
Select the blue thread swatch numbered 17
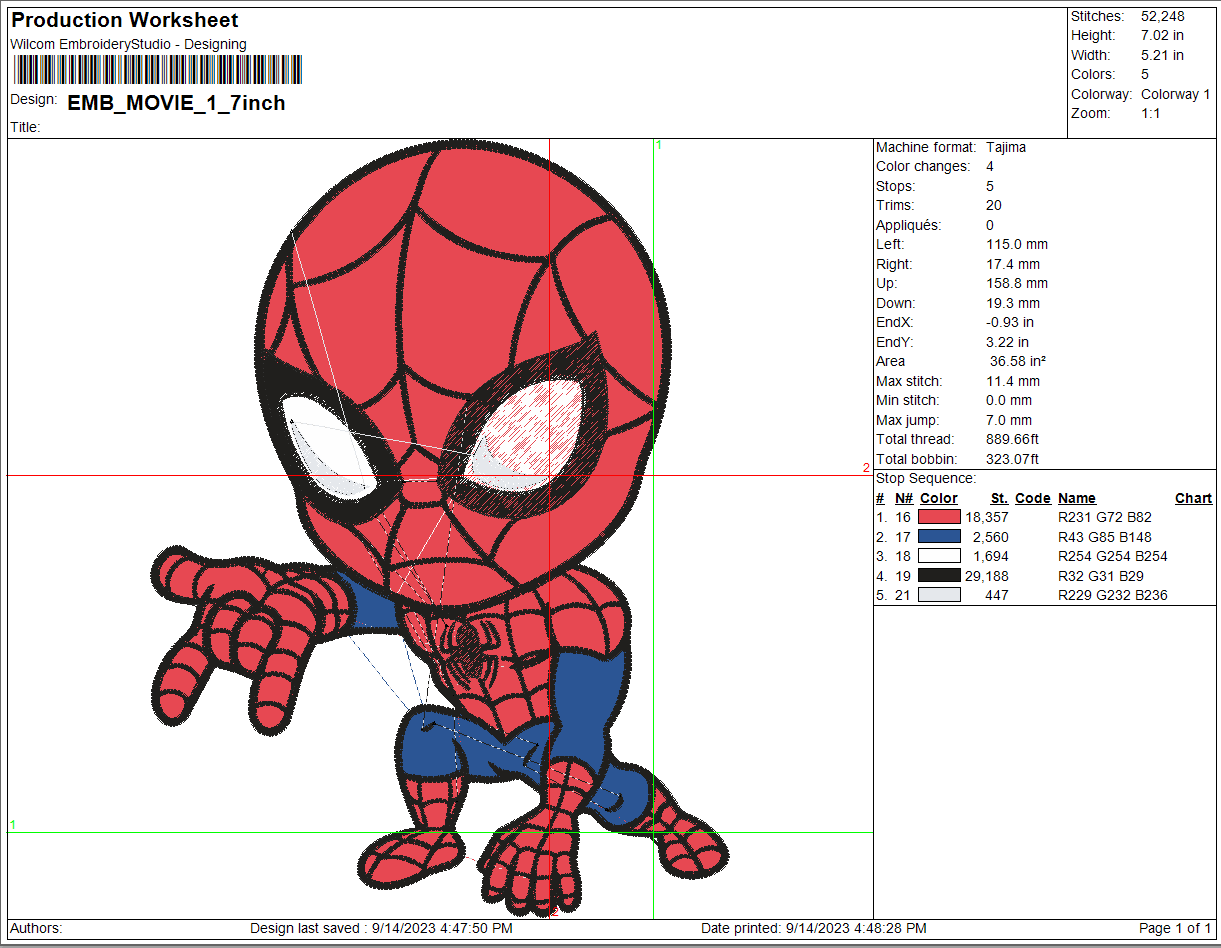coord(939,537)
